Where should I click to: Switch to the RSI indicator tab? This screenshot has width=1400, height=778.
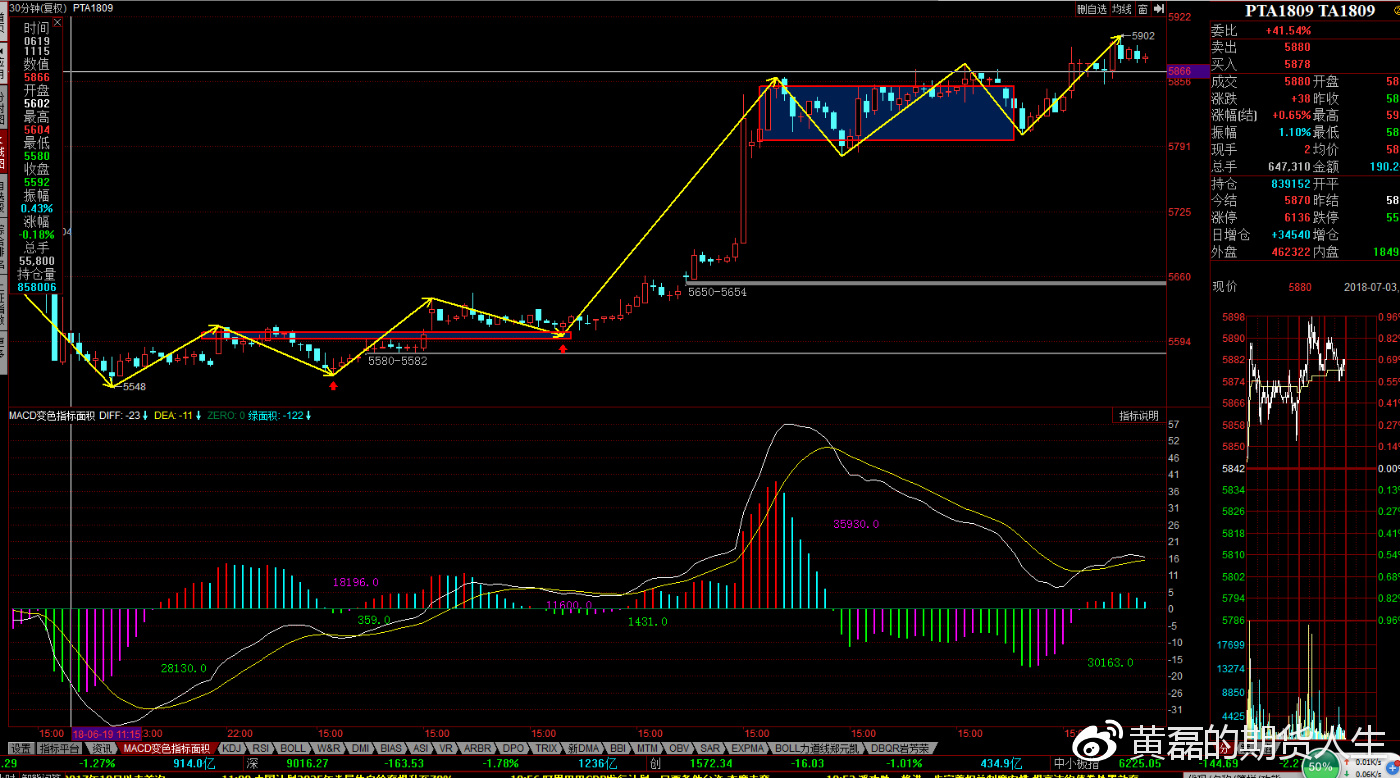[261, 748]
